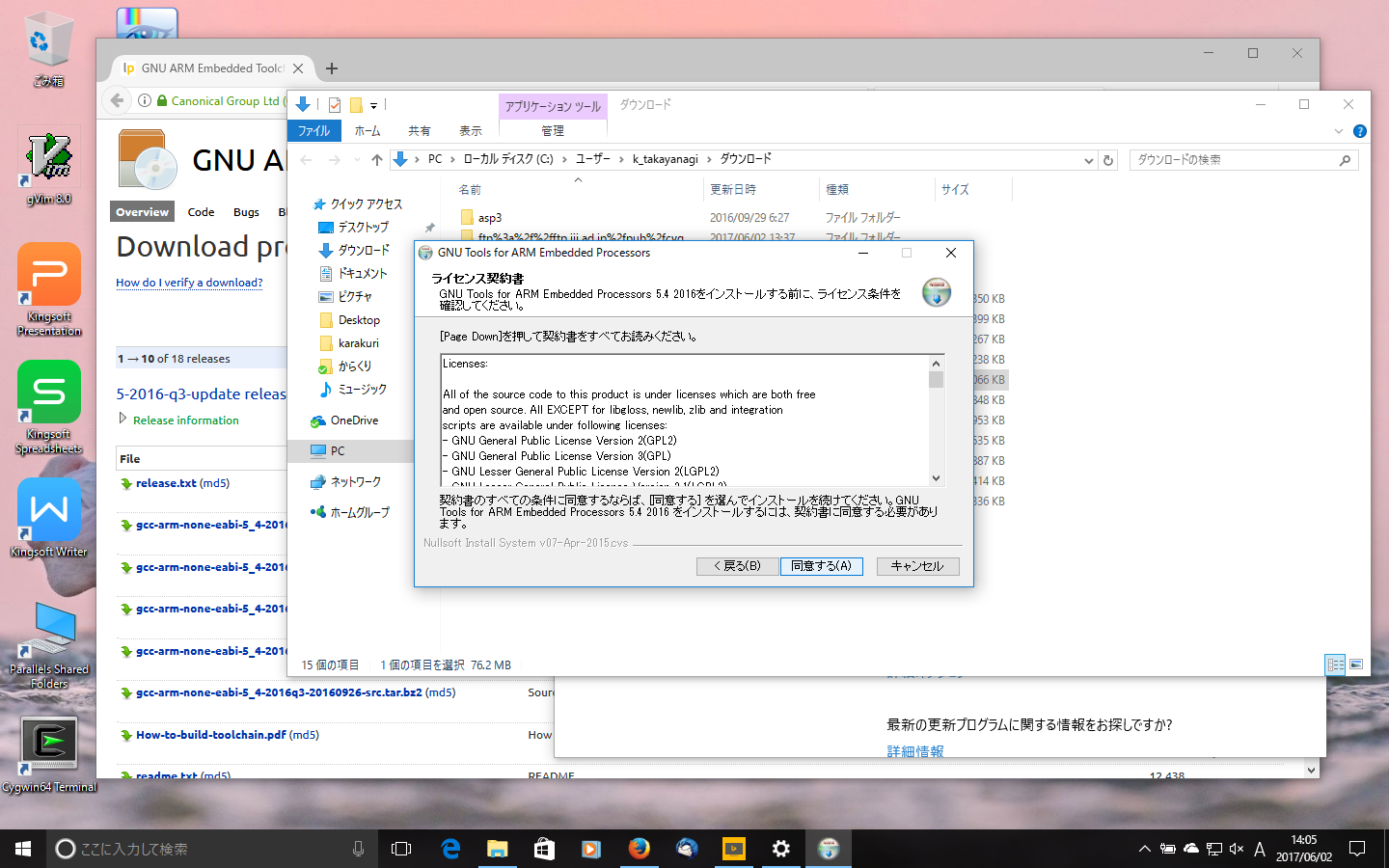This screenshot has height=868, width=1389.
Task: Open the Bugs tab on Launchpad page
Action: (246, 212)
